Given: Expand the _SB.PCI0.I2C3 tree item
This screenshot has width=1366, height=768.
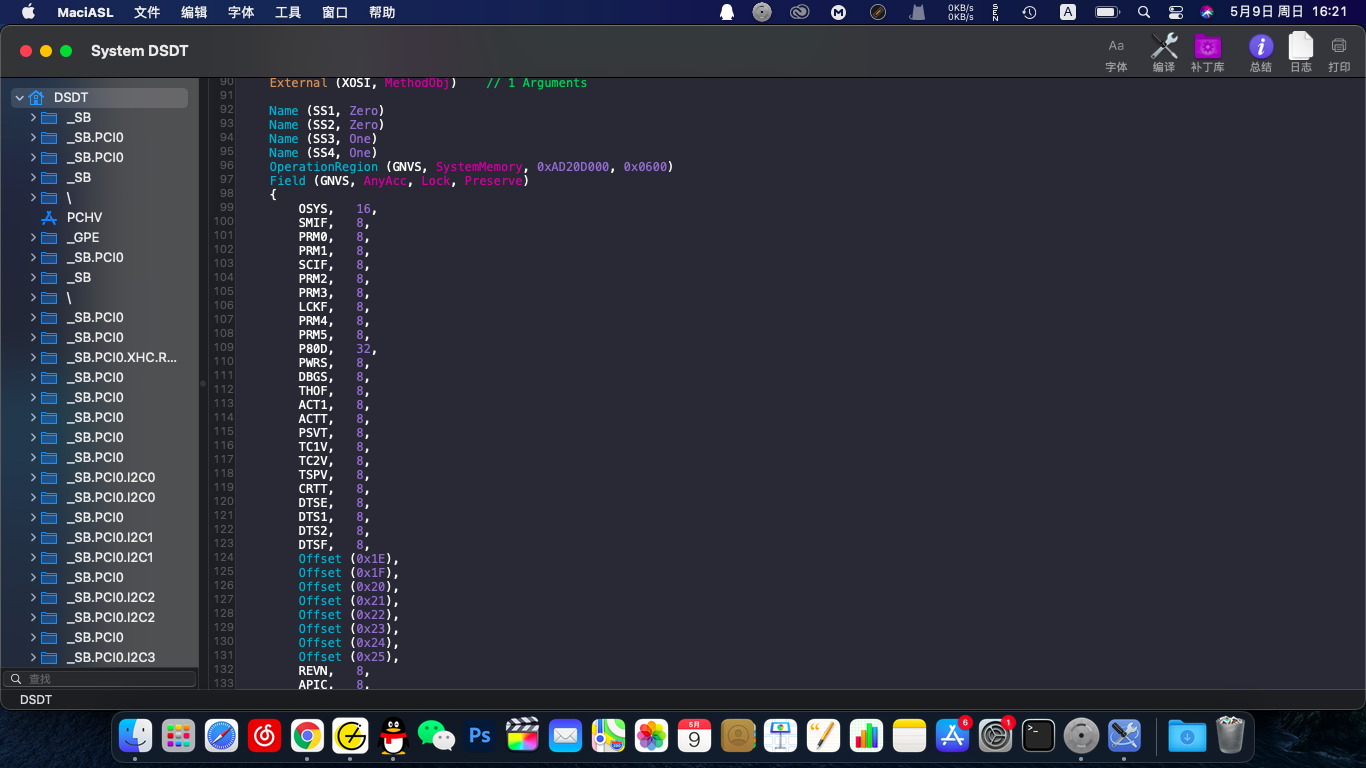Looking at the screenshot, I should [x=33, y=658].
